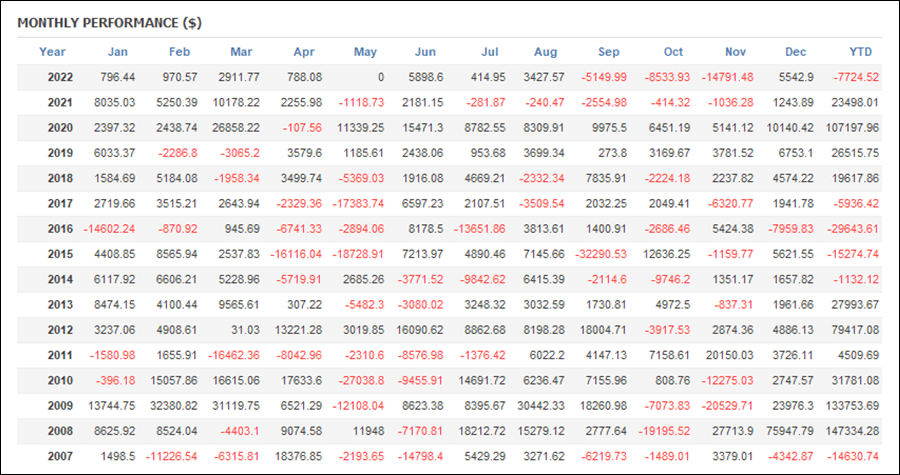The height and width of the screenshot is (475, 900).
Task: Select the 2017 year row label
Action: tap(60, 204)
